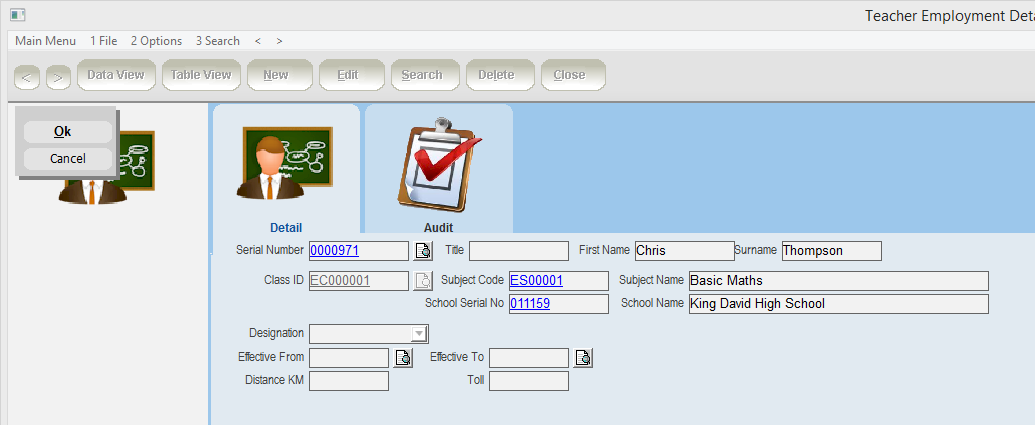Click the lookup icon beside Serial Number
1035x425 pixels.
(423, 251)
